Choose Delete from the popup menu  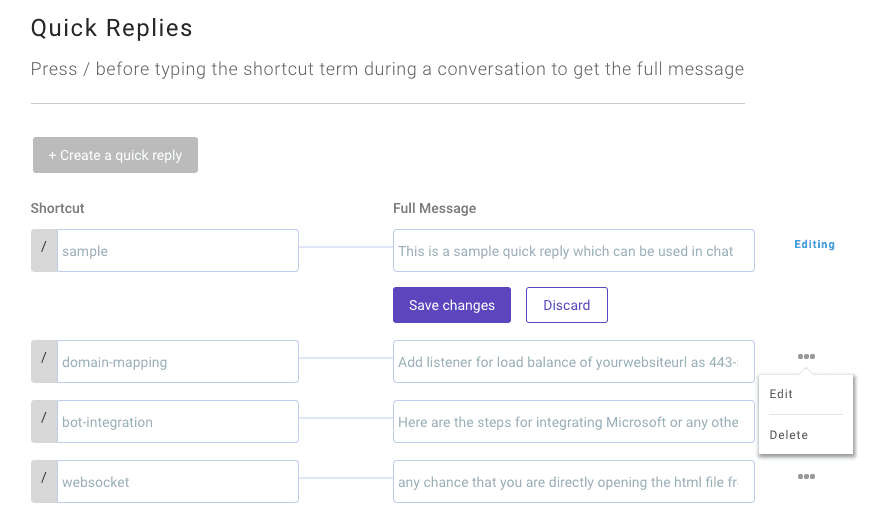[x=788, y=435]
